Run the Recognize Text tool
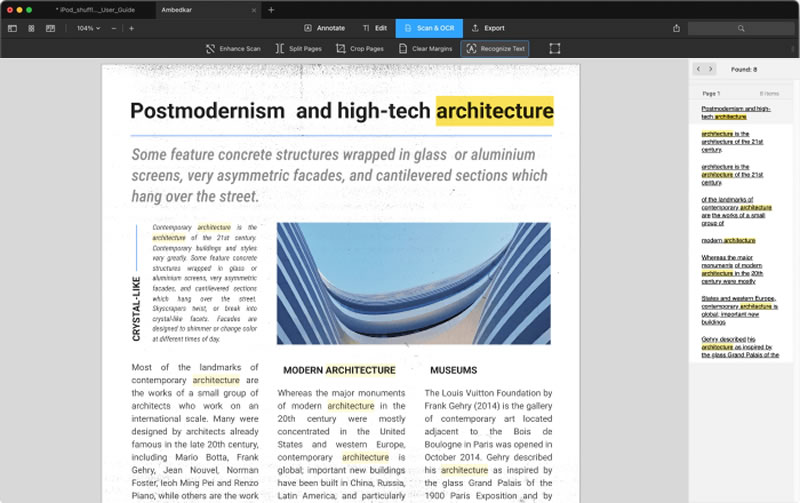 point(495,48)
